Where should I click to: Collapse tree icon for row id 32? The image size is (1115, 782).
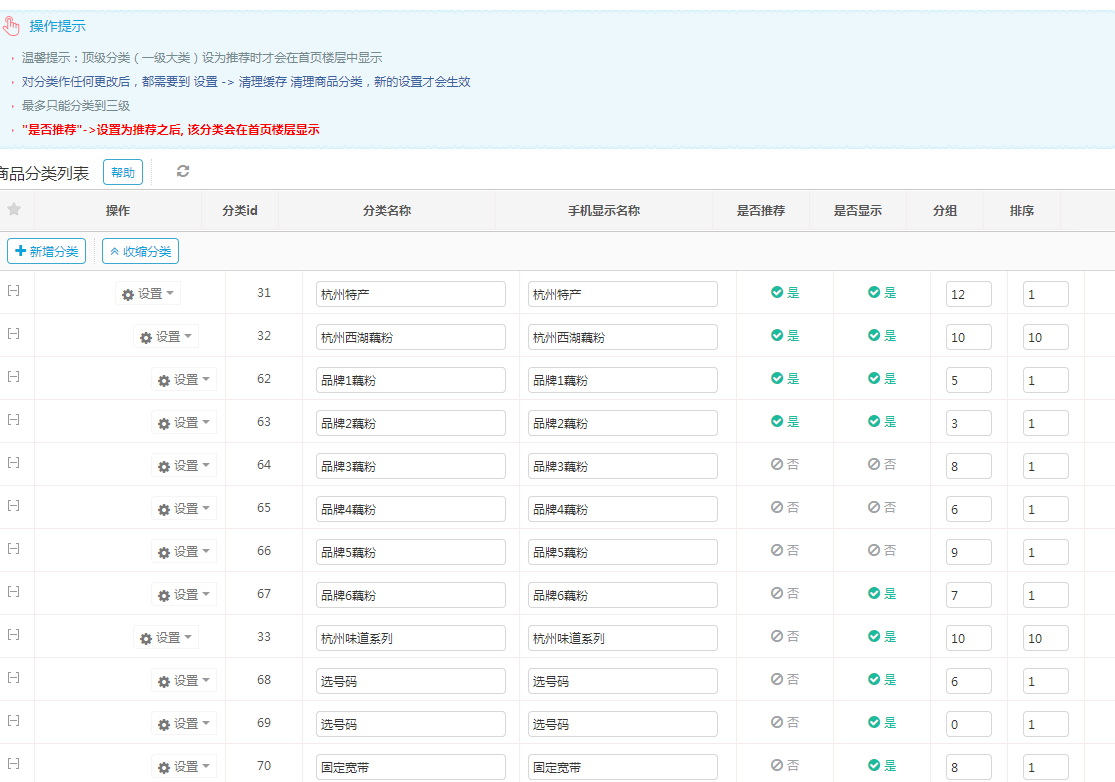tap(13, 334)
